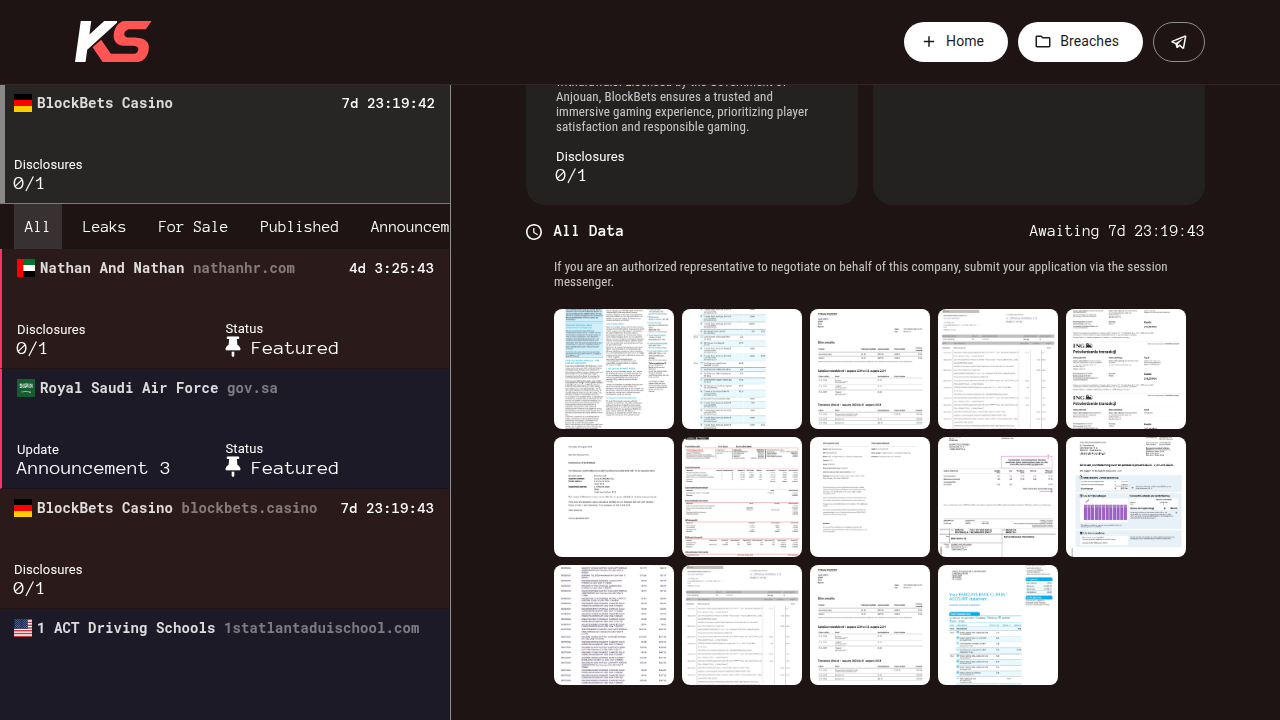This screenshot has height=720, width=1280.
Task: Open the Nathan And Nathan entry
Action: (226, 309)
